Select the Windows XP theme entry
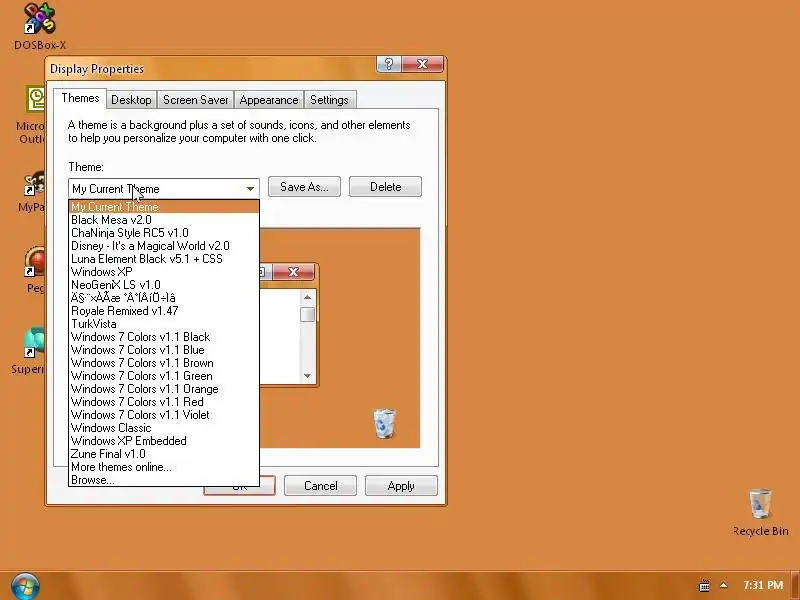This screenshot has height=600, width=800. click(164, 272)
